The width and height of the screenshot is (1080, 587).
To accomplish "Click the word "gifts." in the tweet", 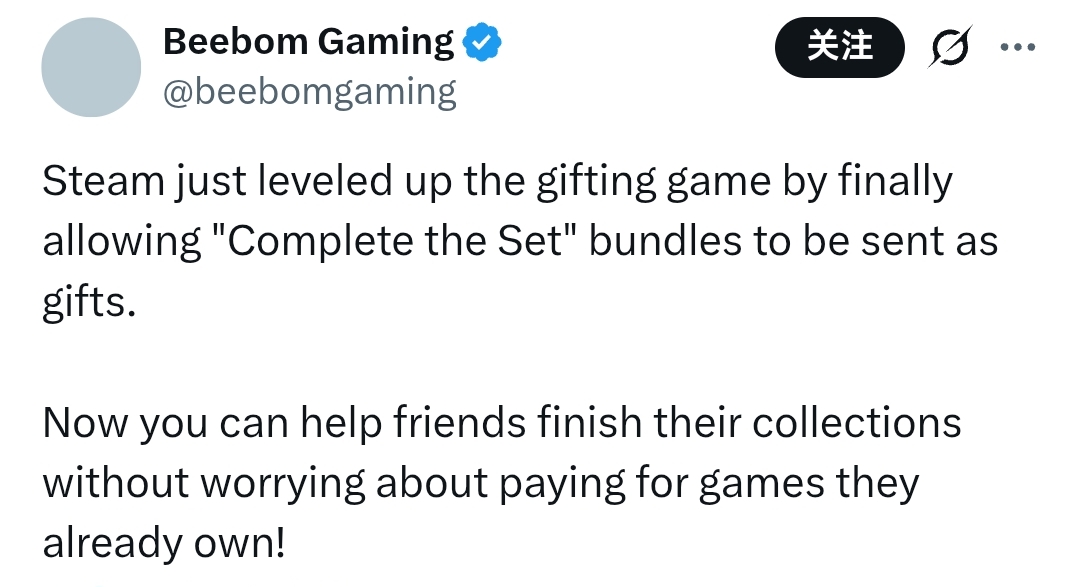I will (x=88, y=303).
